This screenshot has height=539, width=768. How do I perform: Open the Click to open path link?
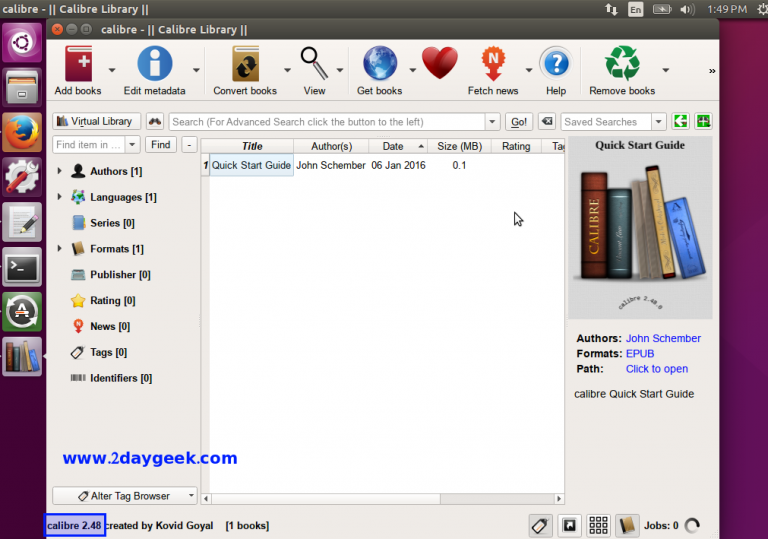pyautogui.click(x=657, y=368)
